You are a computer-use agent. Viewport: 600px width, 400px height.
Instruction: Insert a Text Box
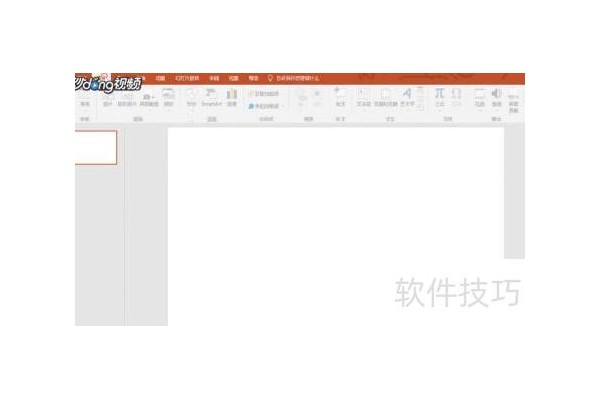pos(364,98)
